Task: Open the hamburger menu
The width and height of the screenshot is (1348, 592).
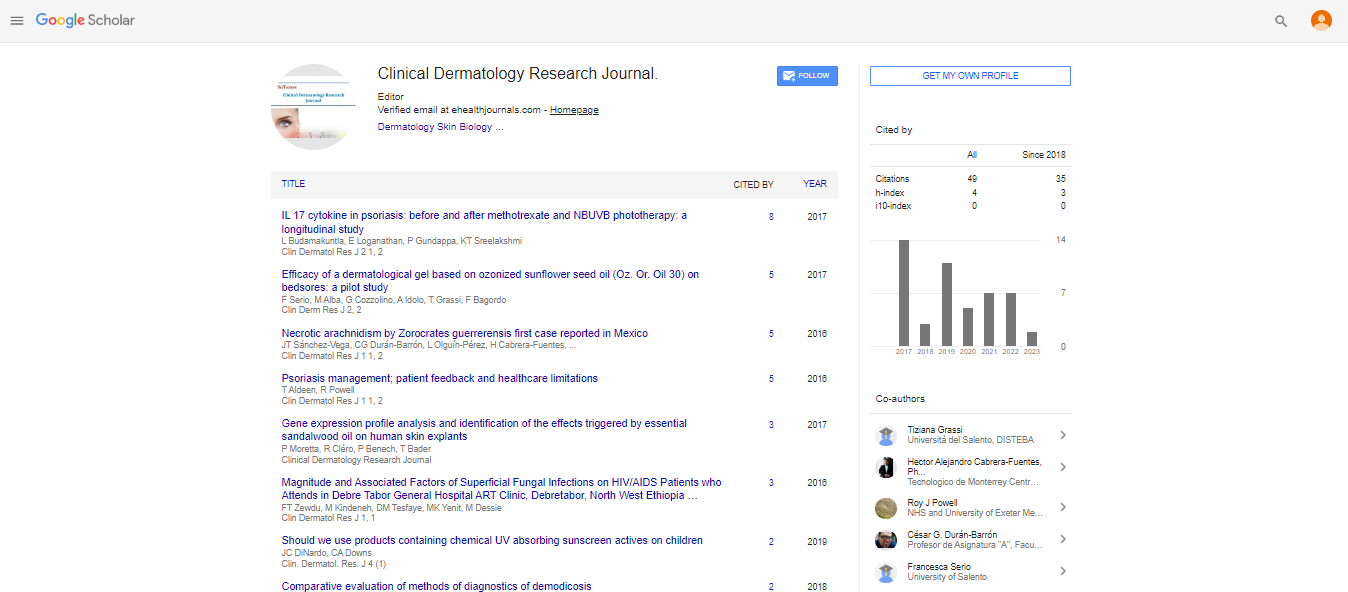Action: point(16,21)
